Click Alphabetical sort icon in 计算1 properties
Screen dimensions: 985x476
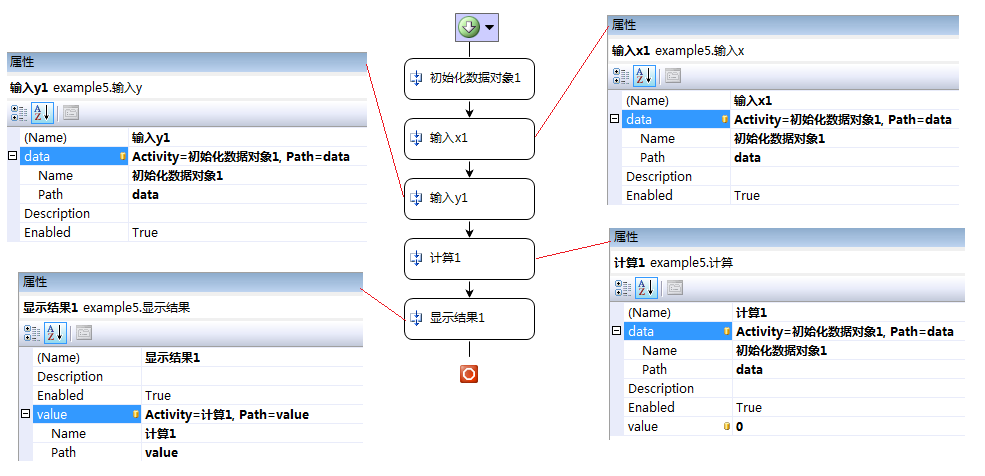tap(646, 288)
